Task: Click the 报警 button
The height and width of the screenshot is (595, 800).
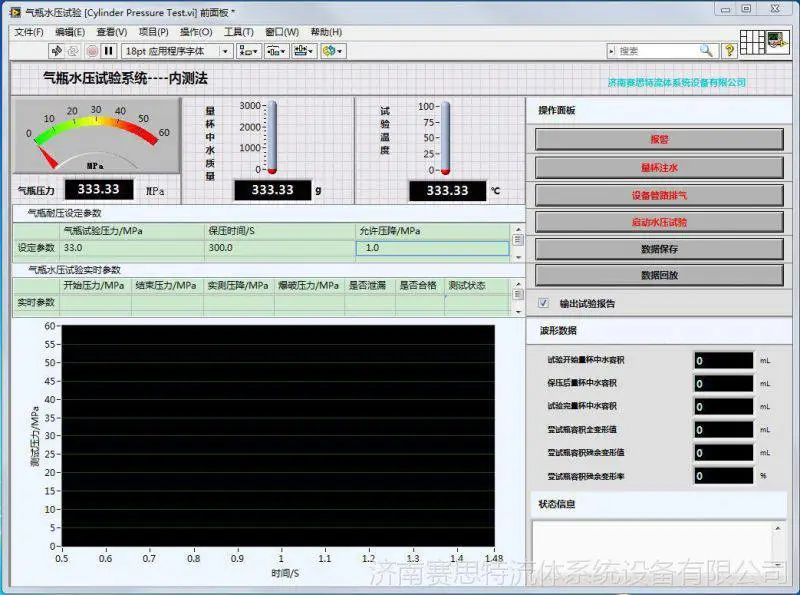Action: tap(659, 139)
